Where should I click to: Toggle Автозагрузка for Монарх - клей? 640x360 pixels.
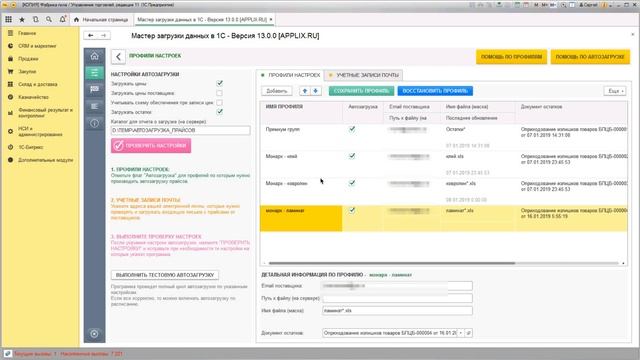tap(352, 156)
